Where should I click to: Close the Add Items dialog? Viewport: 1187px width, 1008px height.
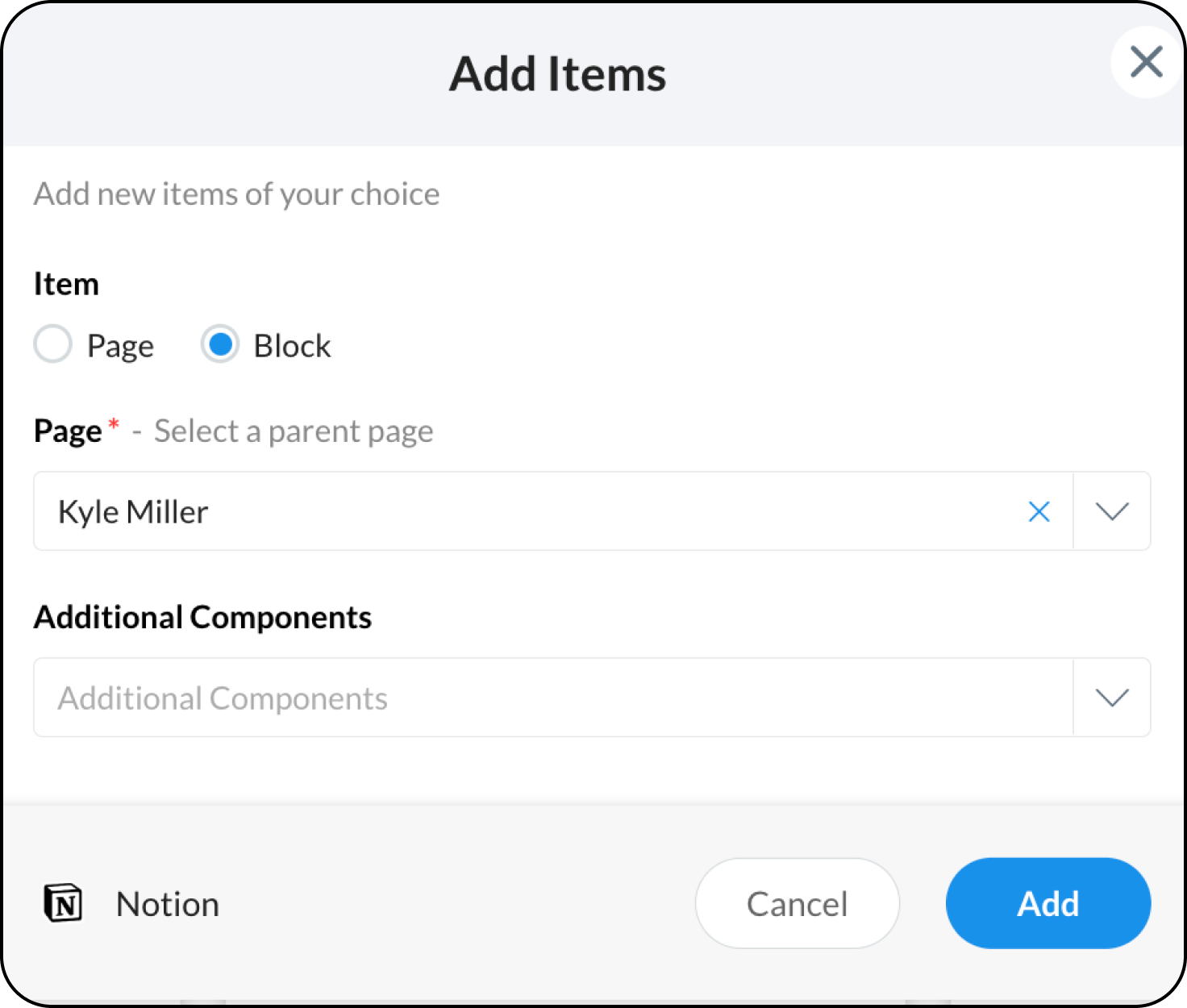click(x=1146, y=62)
